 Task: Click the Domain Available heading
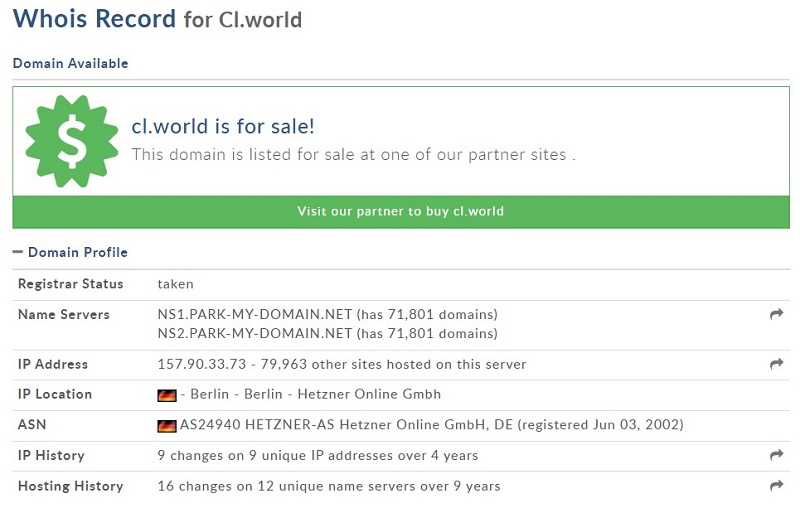pyautogui.click(x=70, y=63)
